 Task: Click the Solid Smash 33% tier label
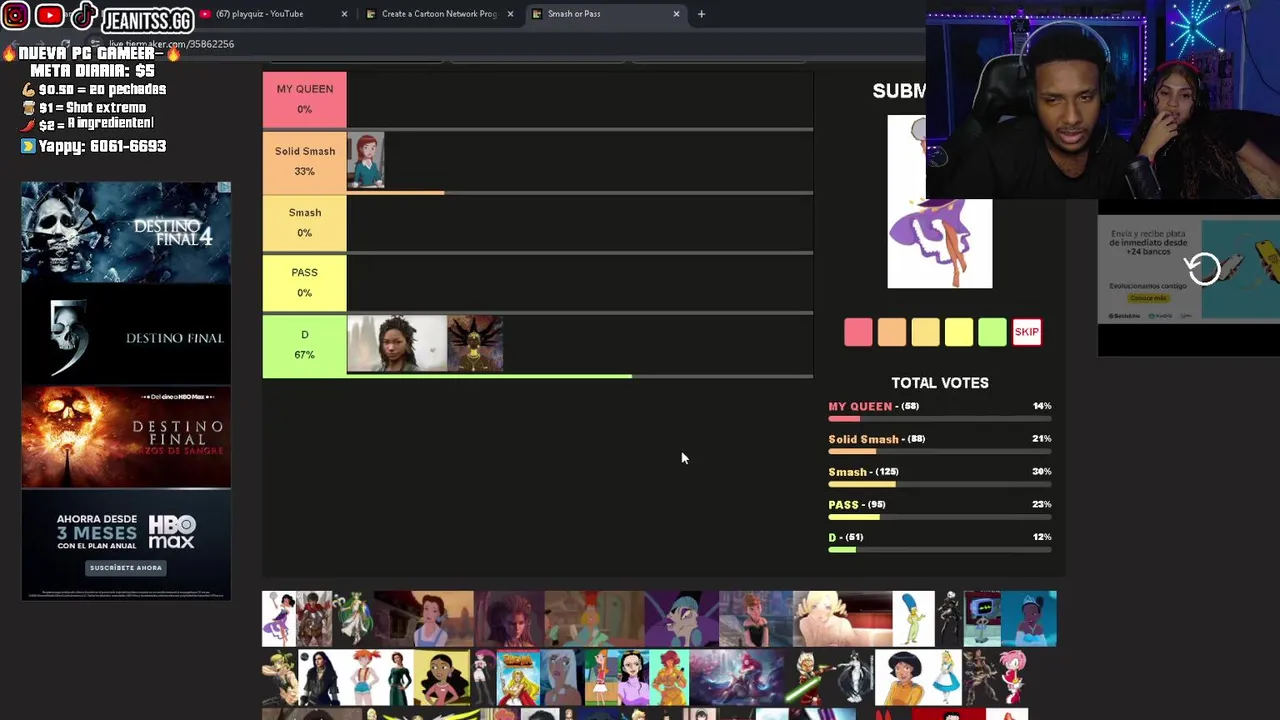pos(305,161)
